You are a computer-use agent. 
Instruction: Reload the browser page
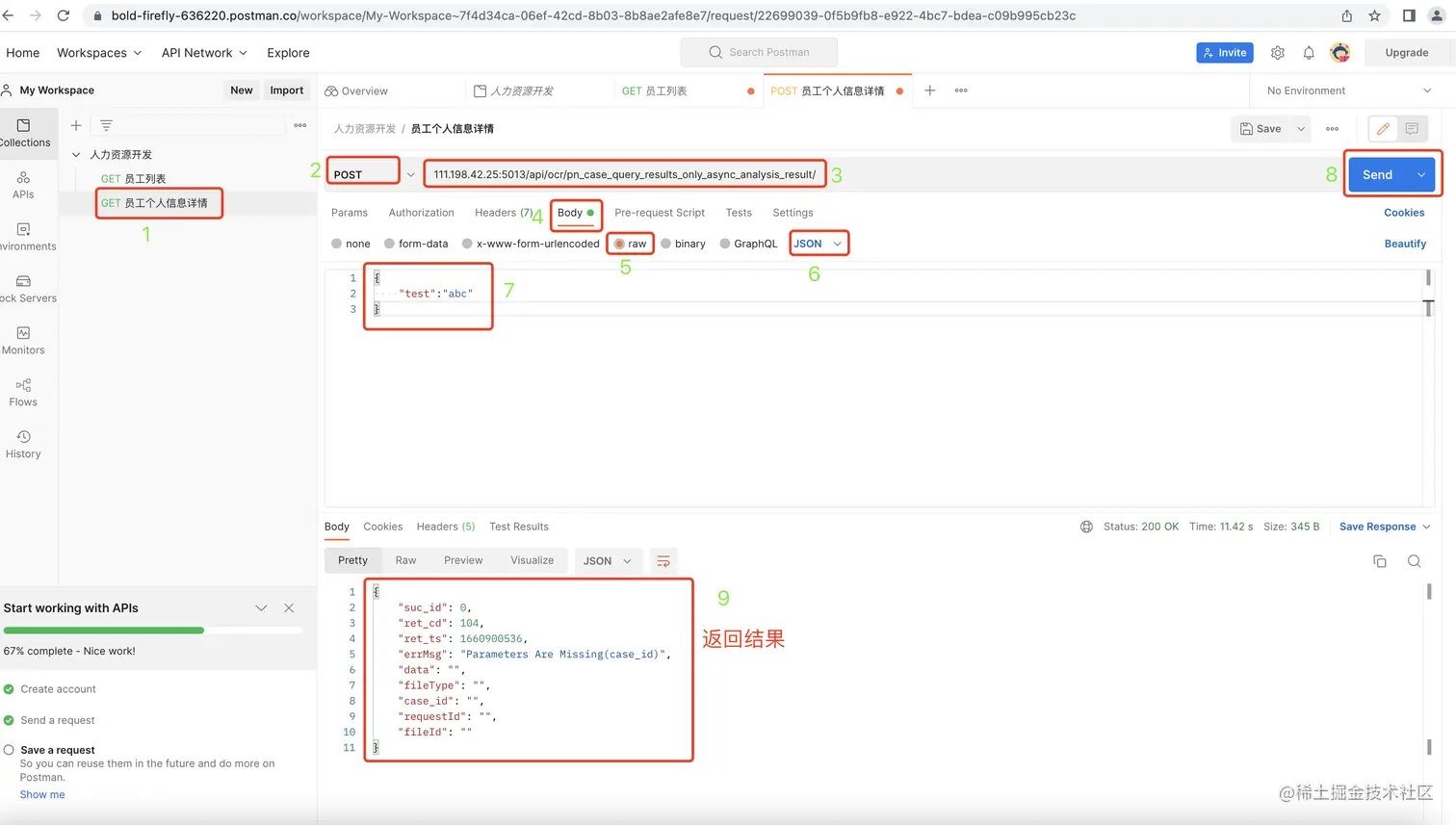(x=64, y=15)
